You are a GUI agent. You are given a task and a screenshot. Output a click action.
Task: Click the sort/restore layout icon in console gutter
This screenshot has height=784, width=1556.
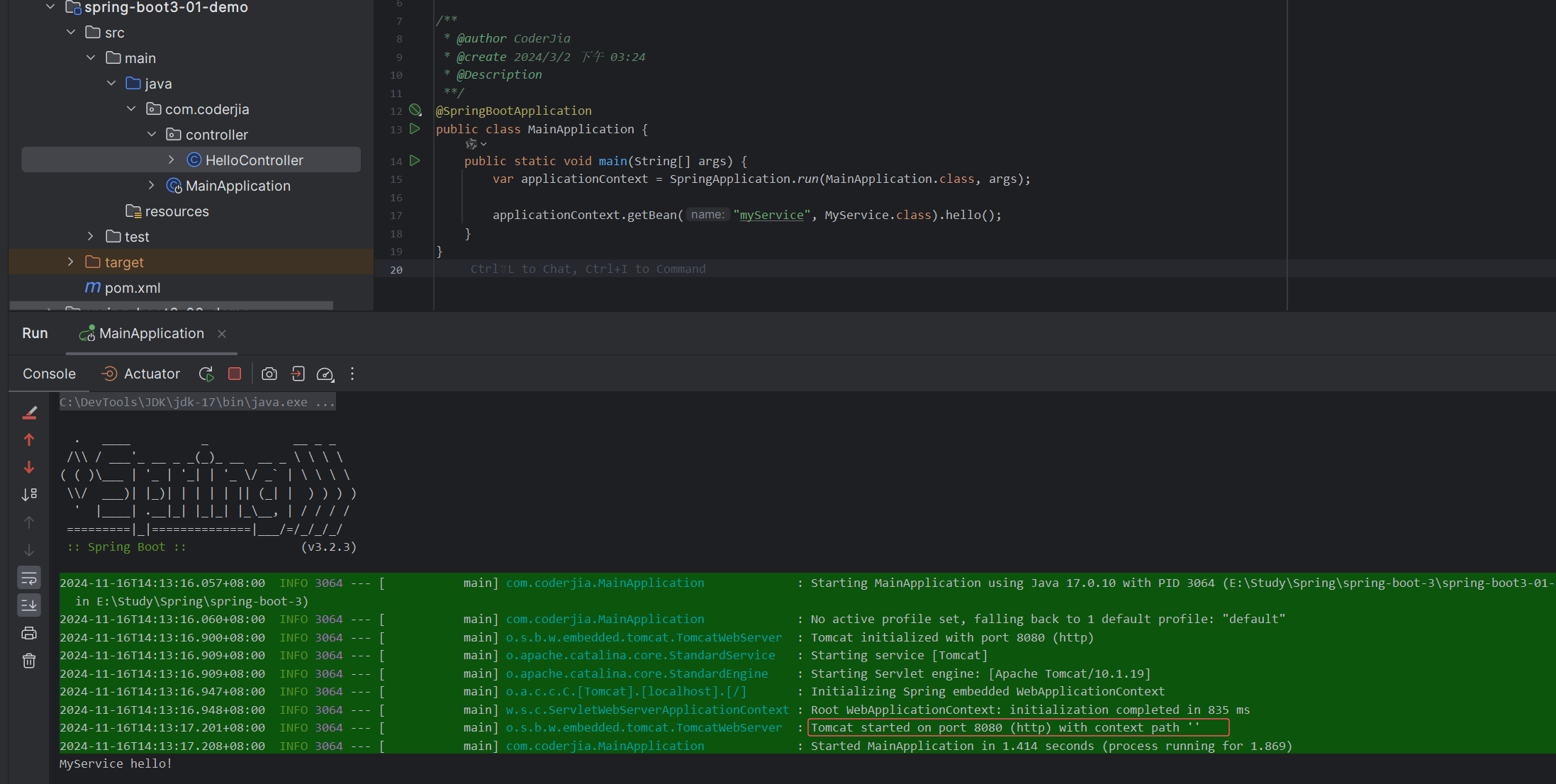click(x=29, y=494)
